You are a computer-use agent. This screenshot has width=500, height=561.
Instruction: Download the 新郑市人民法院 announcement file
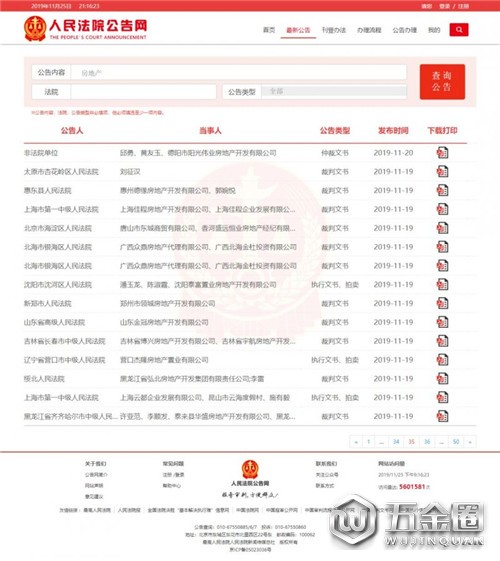point(442,303)
